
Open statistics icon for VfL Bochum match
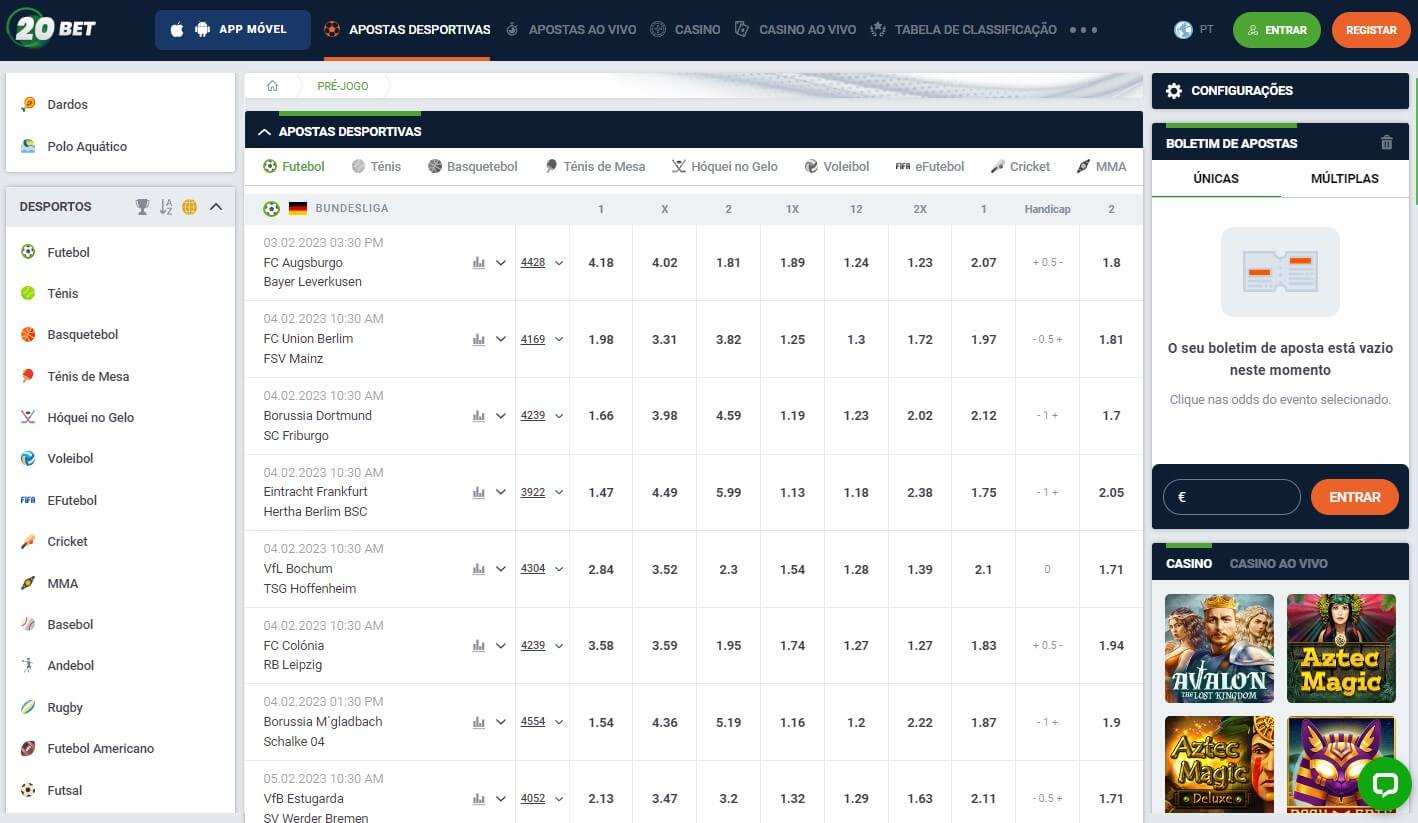(478, 569)
